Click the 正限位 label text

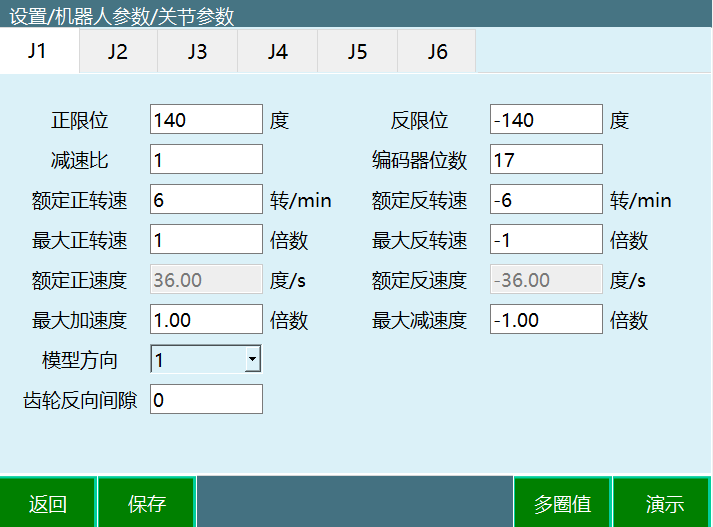pos(80,121)
